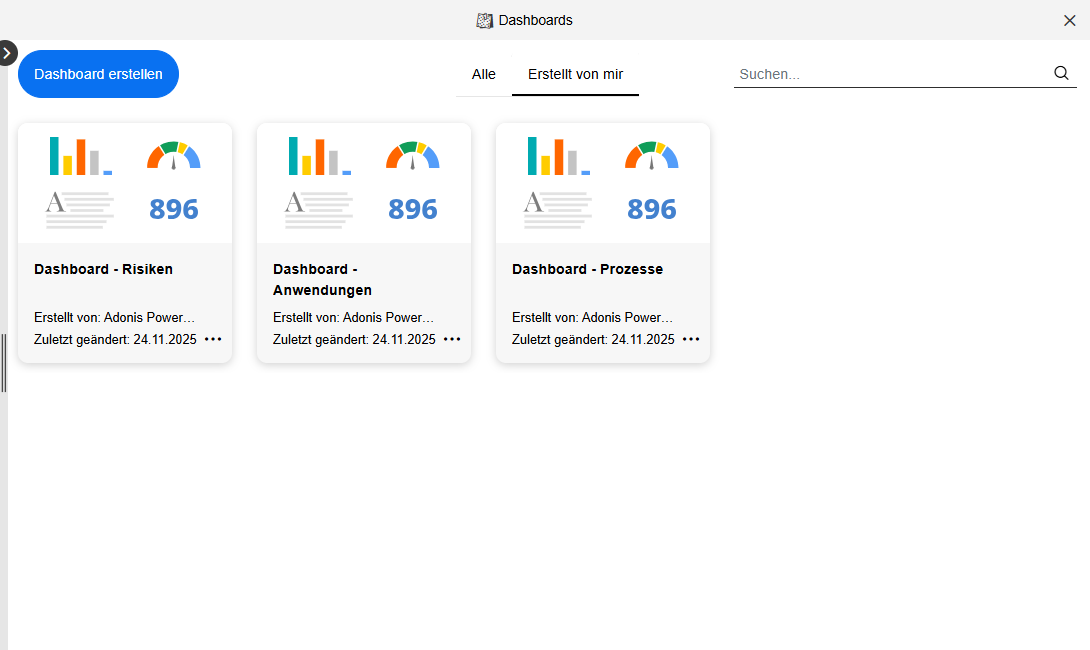Click the magnifier icon in the search bar
1090x650 pixels.
tap(1060, 73)
